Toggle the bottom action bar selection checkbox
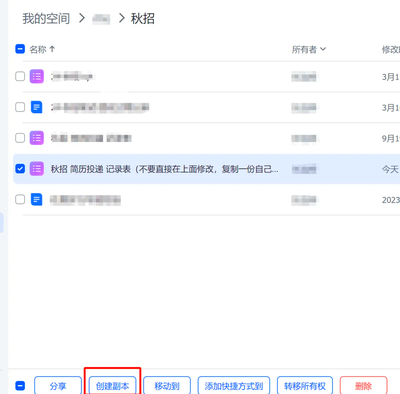 pyautogui.click(x=20, y=386)
